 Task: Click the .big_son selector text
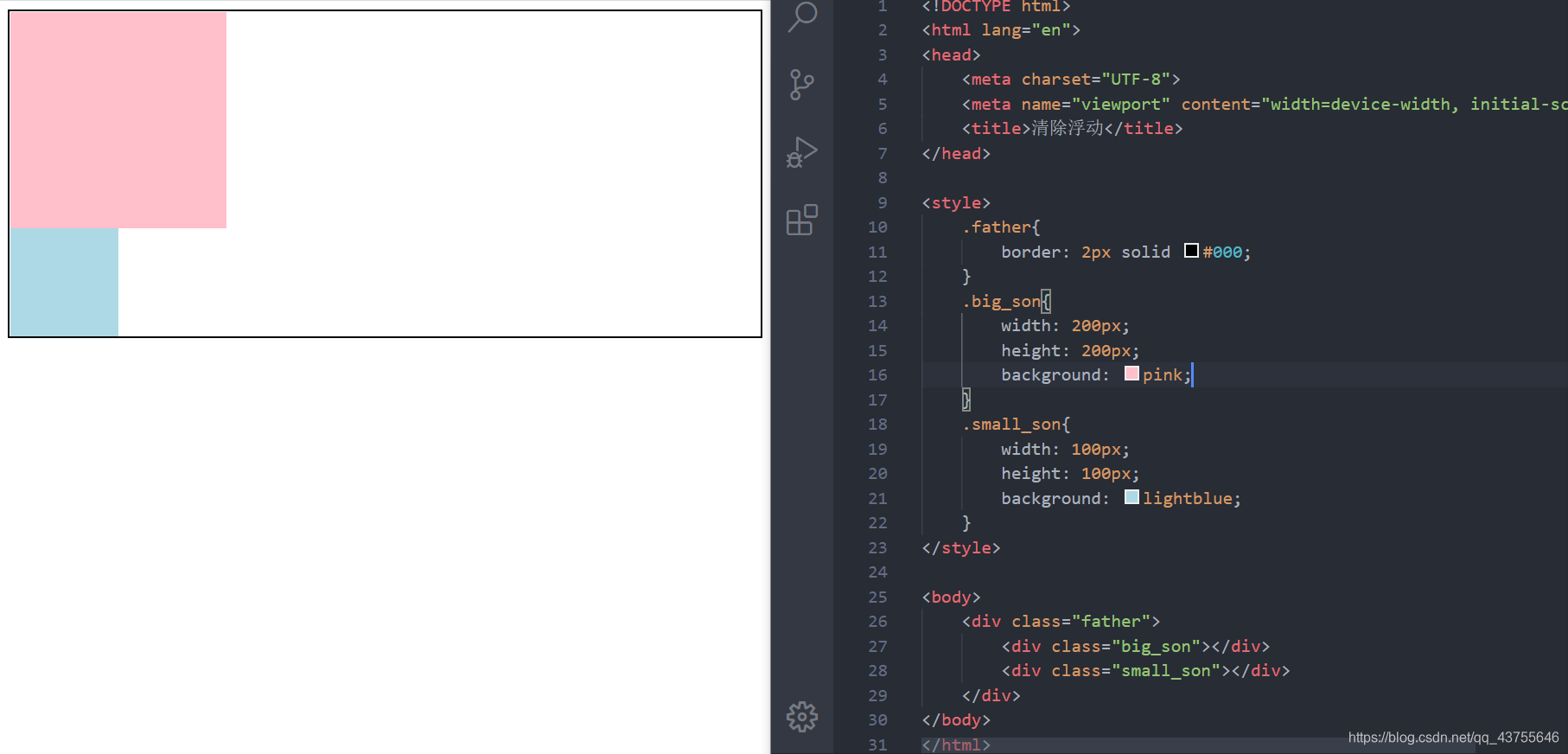(x=1002, y=301)
